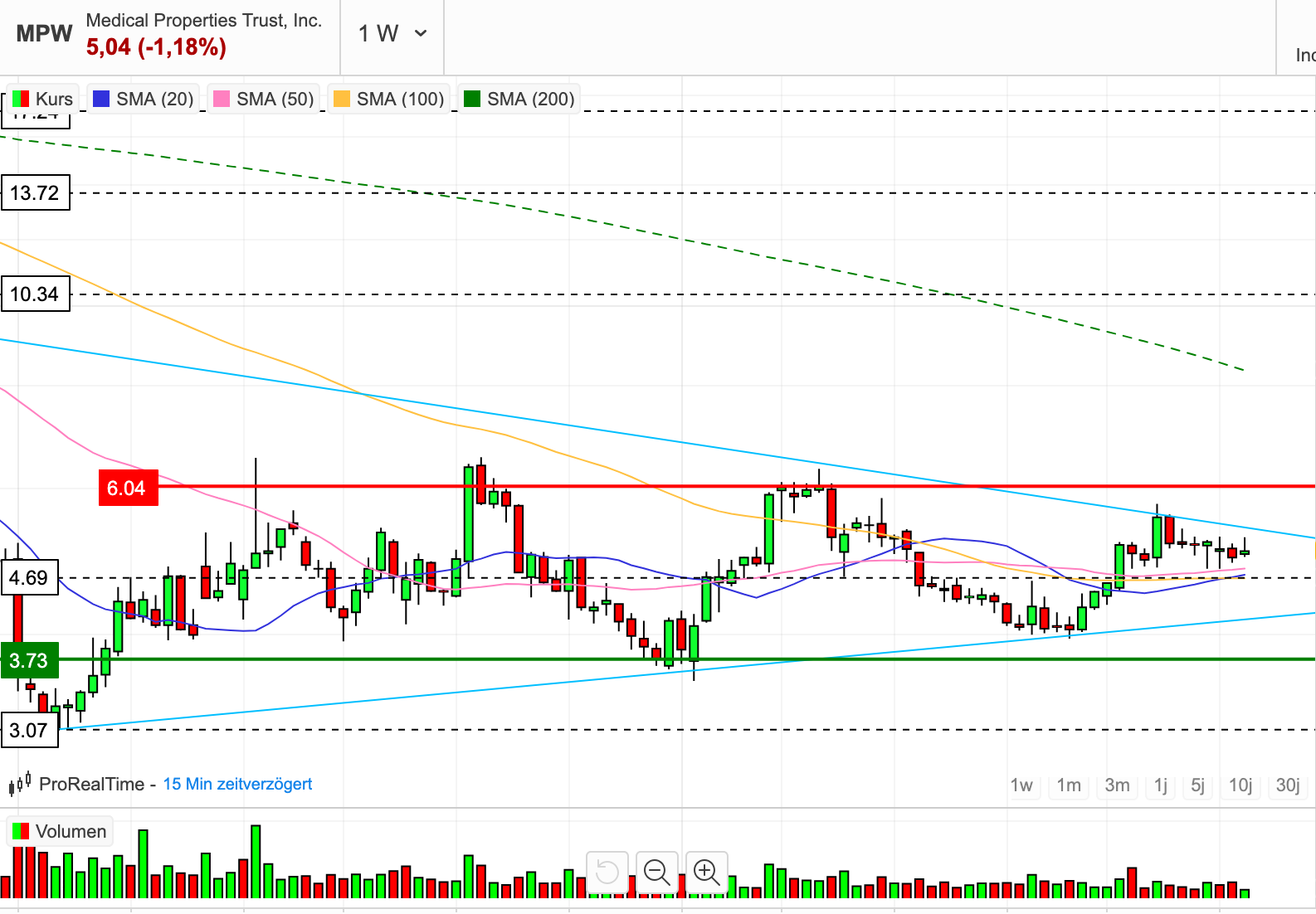The image size is (1316, 914).
Task: Switch to 3m time range
Action: [1117, 785]
